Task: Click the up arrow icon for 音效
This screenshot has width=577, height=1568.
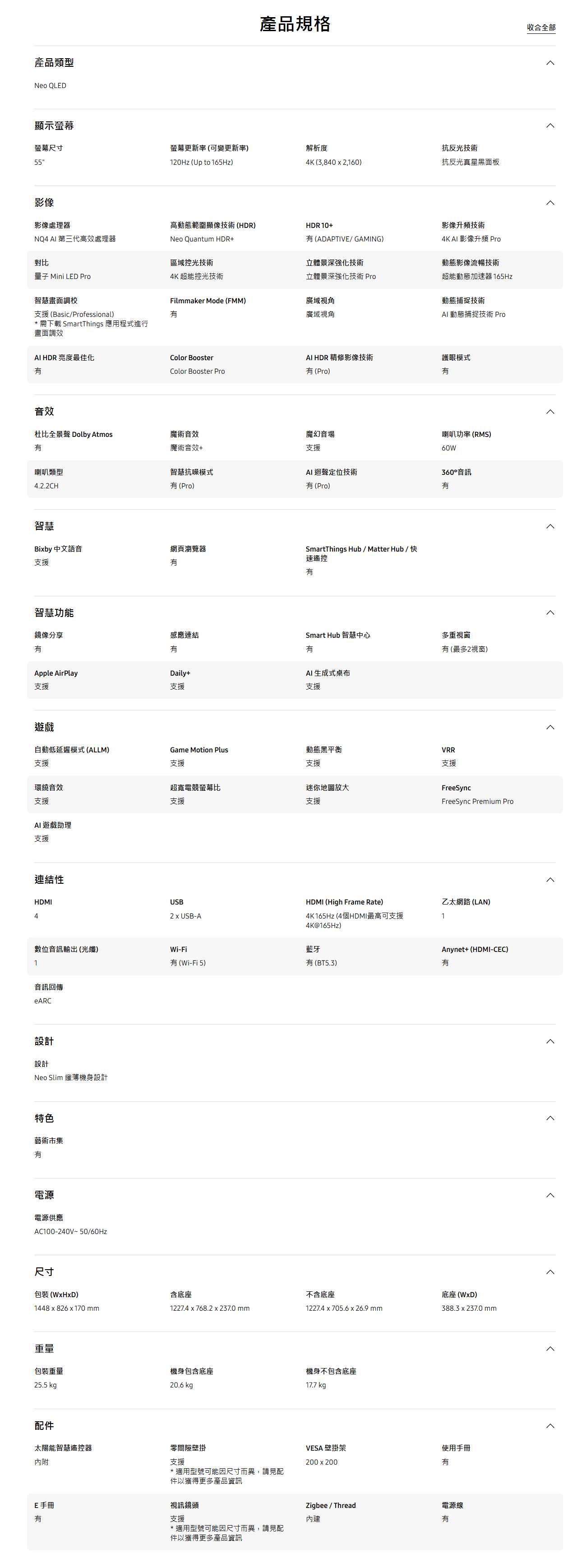Action: coord(549,412)
